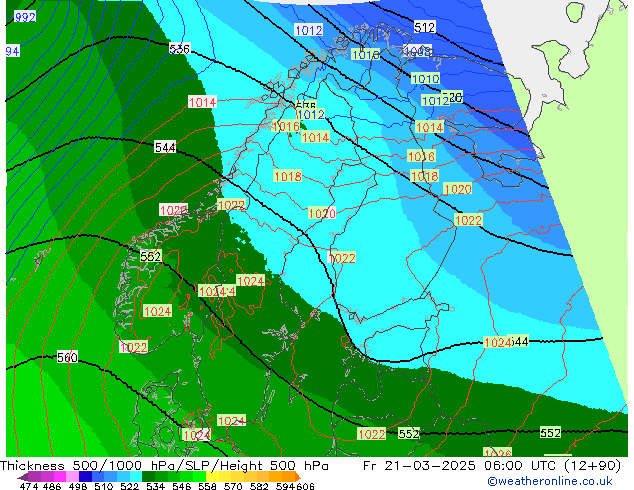Select the darkest green legend swatch above 534
This screenshot has height=490, width=634.
point(148,476)
